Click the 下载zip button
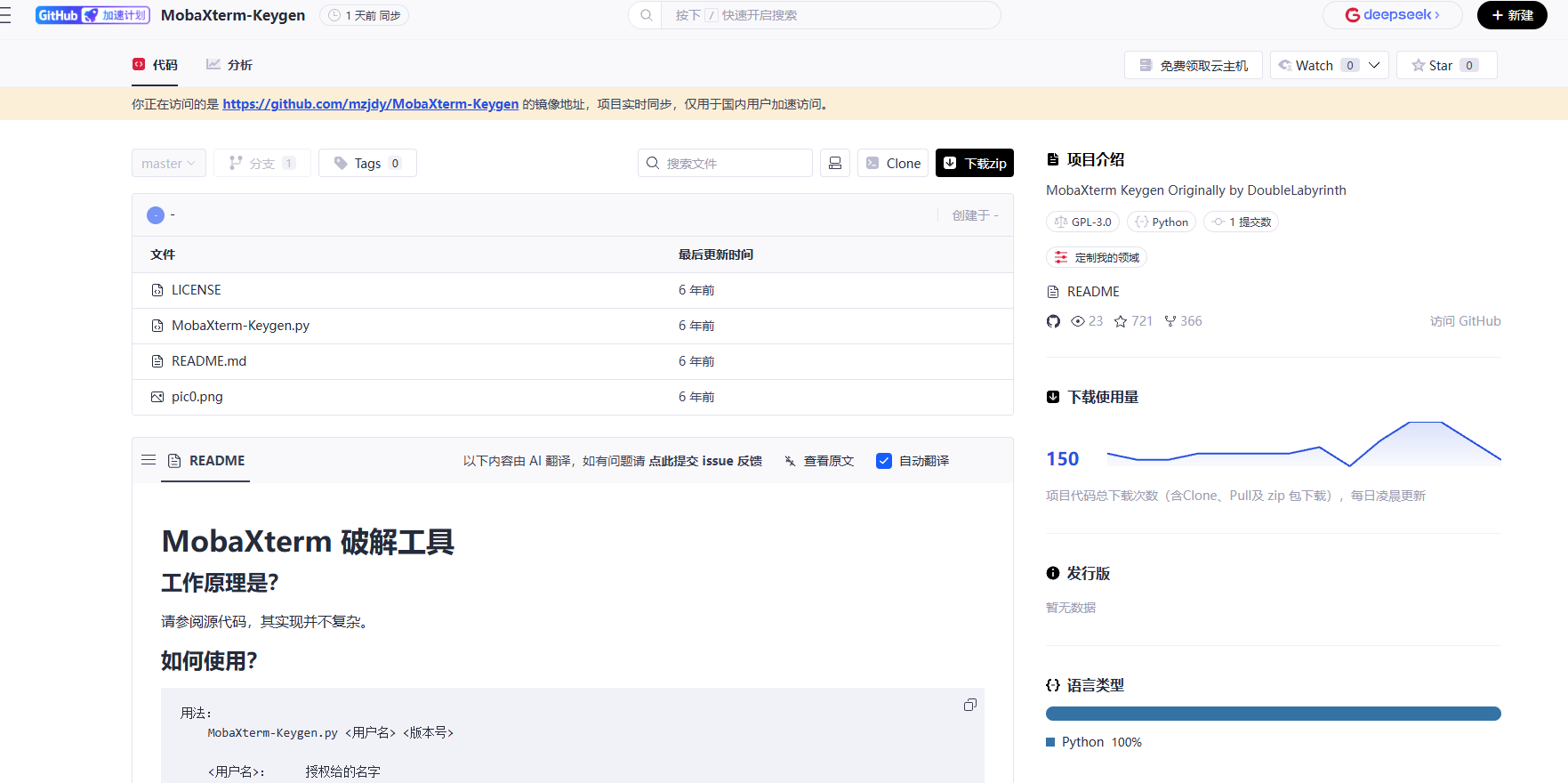The width and height of the screenshot is (1568, 783). pos(975,163)
